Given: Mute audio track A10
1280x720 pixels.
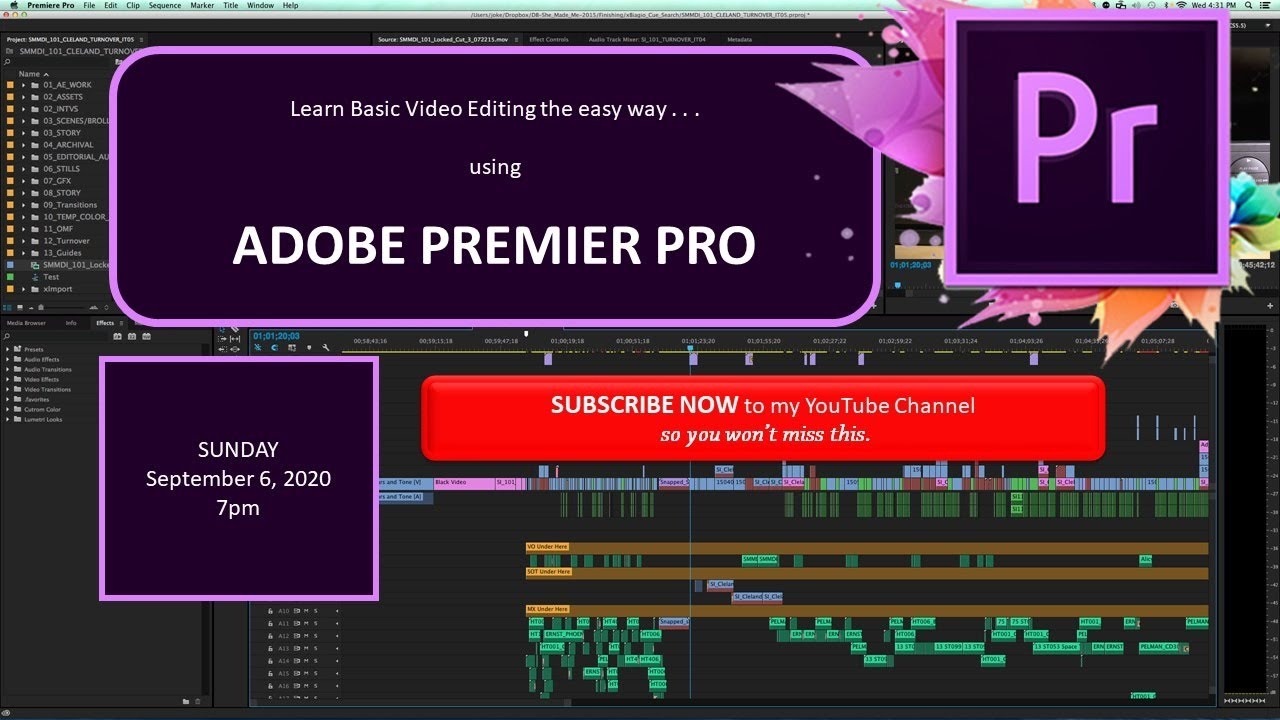Looking at the screenshot, I should click(306, 611).
